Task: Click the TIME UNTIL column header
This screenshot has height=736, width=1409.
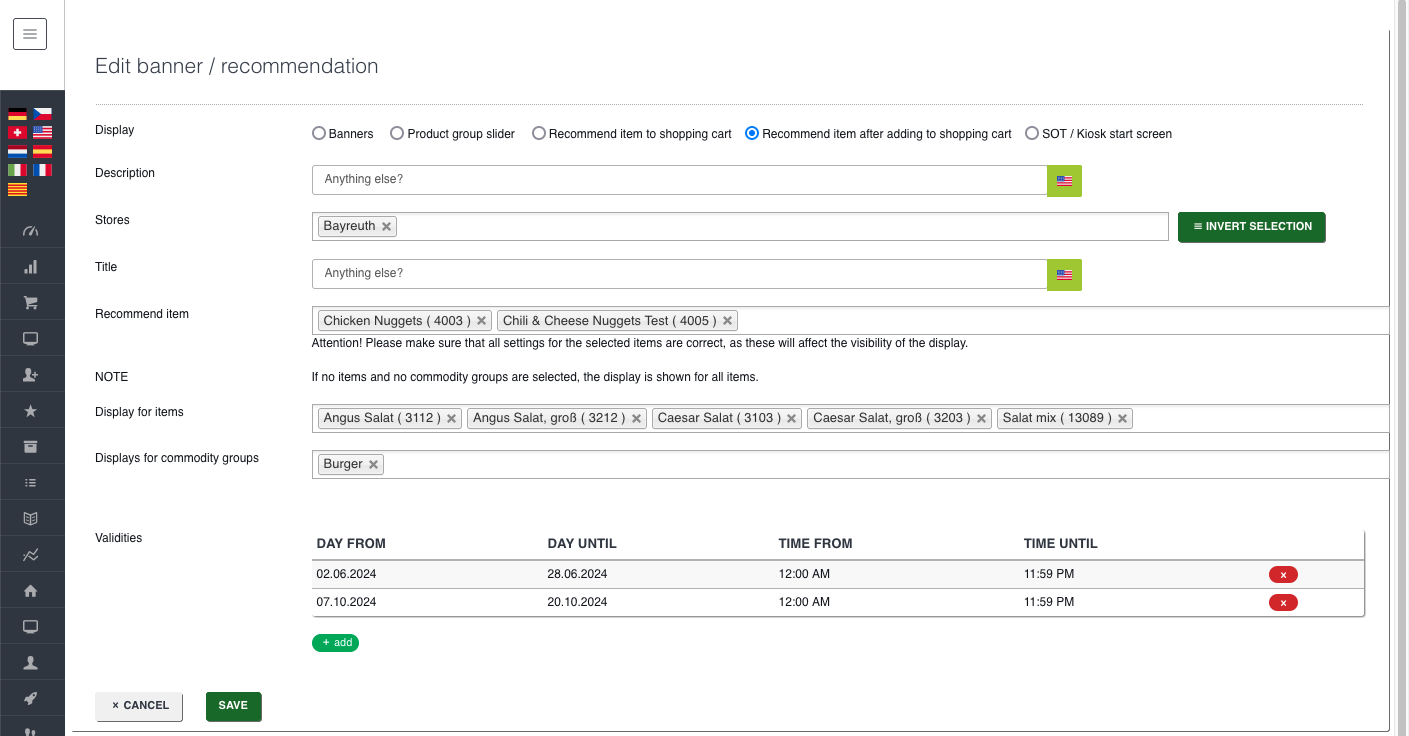Action: pos(1060,544)
